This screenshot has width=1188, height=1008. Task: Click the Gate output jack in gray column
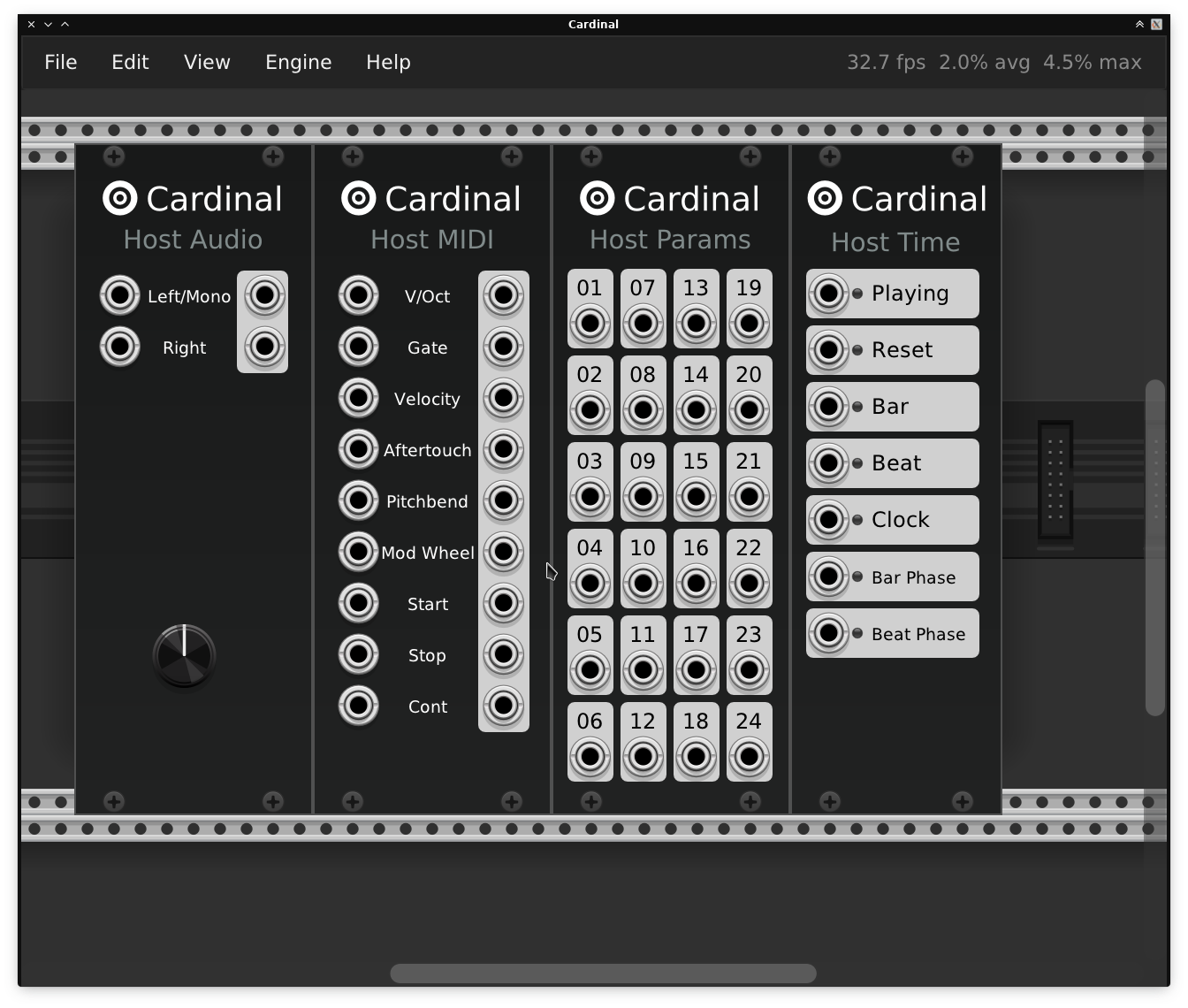(x=504, y=347)
